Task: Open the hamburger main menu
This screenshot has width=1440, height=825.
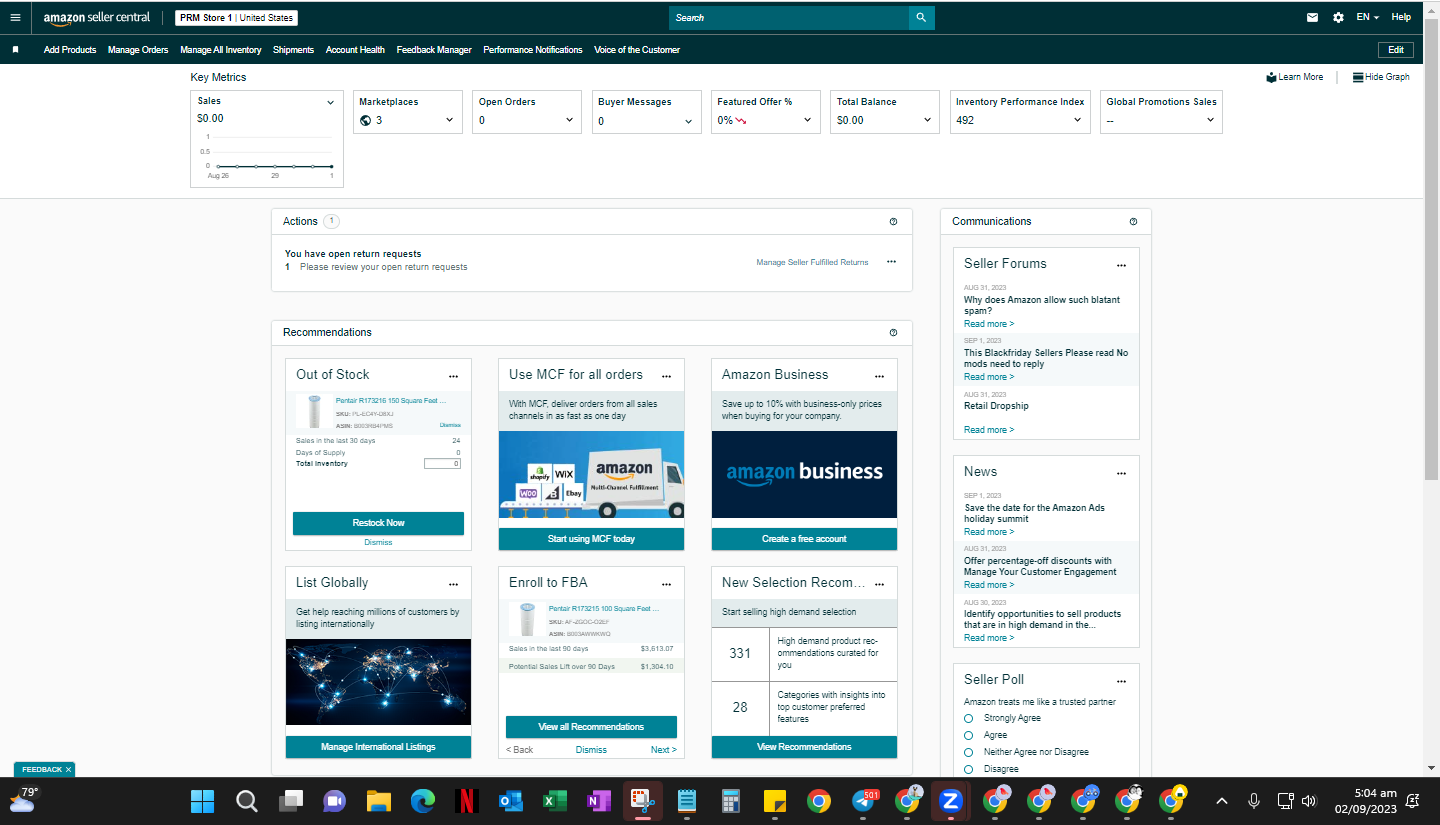Action: 15,17
